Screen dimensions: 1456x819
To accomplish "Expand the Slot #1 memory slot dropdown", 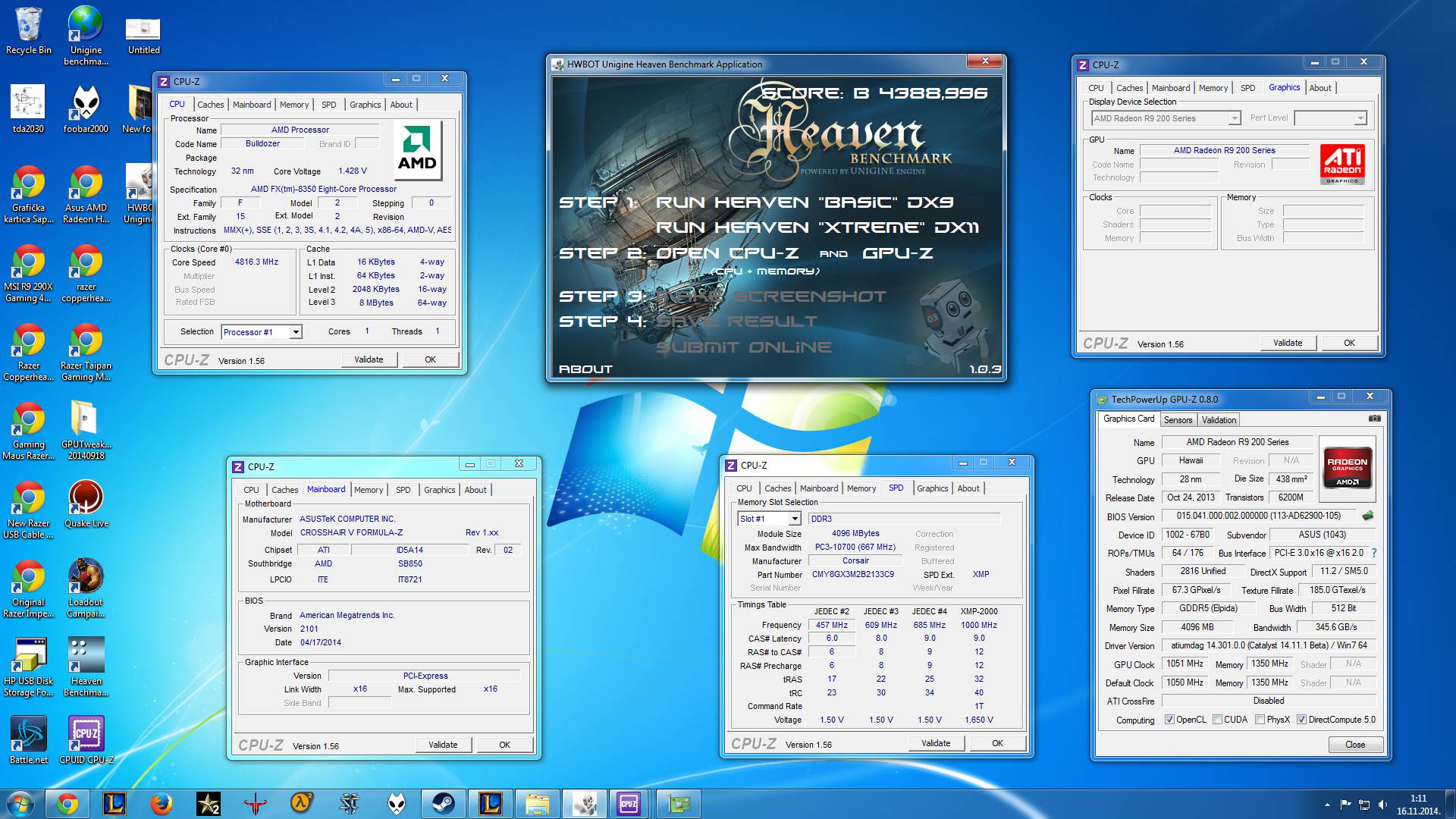I will [x=795, y=519].
